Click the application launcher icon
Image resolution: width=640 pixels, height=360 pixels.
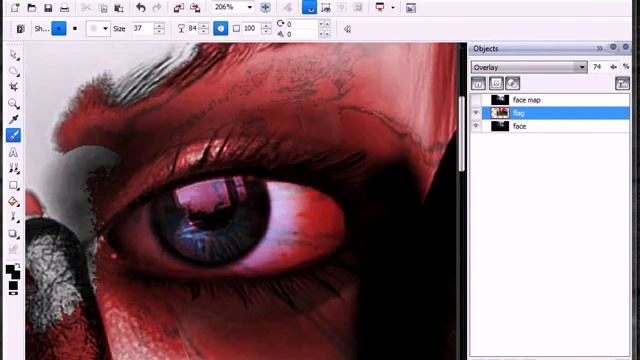click(x=380, y=7)
